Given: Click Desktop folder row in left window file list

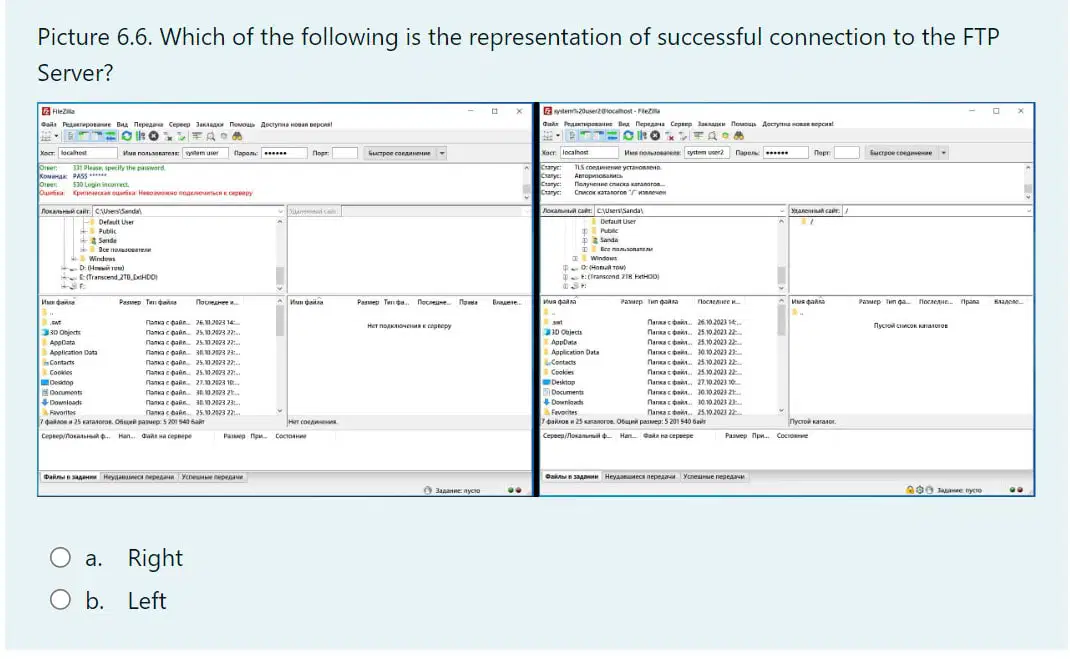Looking at the screenshot, I should point(158,383).
